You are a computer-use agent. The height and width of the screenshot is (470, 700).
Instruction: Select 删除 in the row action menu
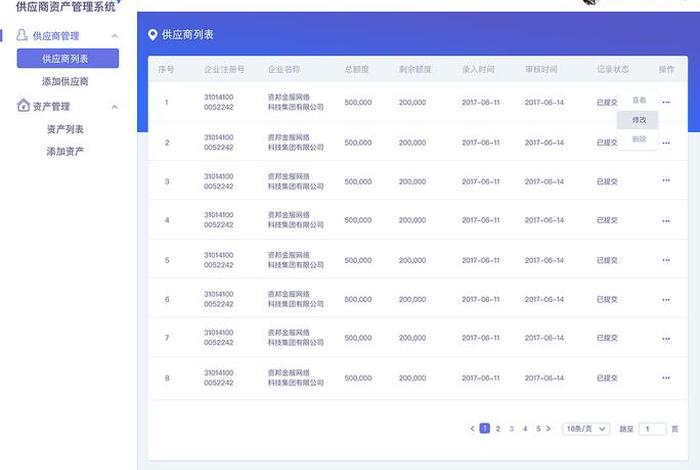coord(639,139)
